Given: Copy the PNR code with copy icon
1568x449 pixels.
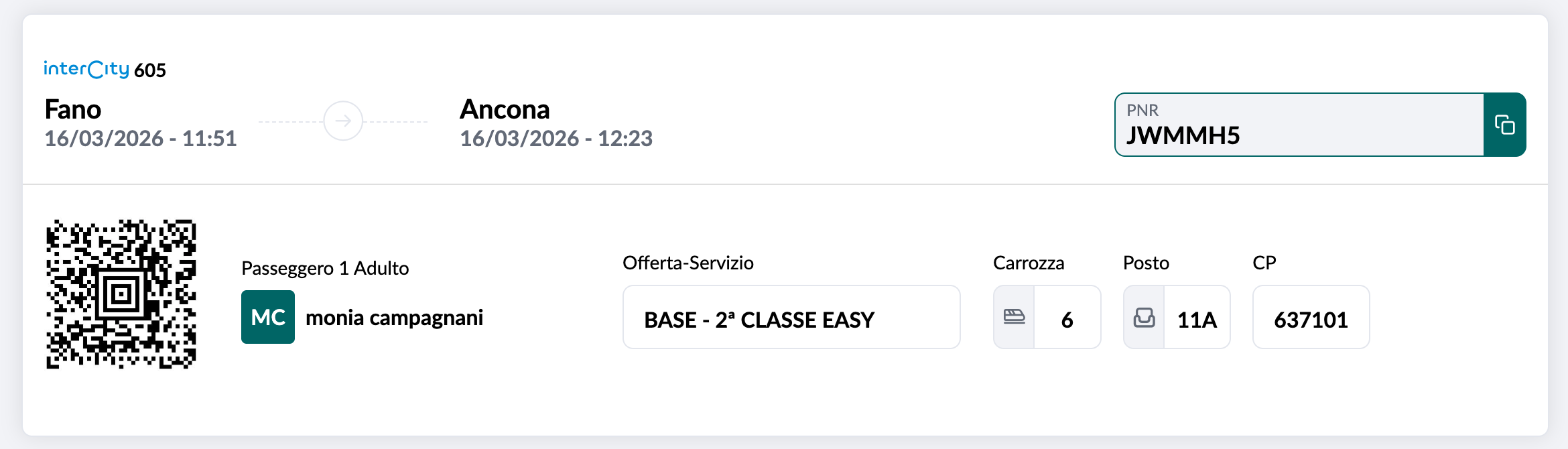Looking at the screenshot, I should [1504, 125].
